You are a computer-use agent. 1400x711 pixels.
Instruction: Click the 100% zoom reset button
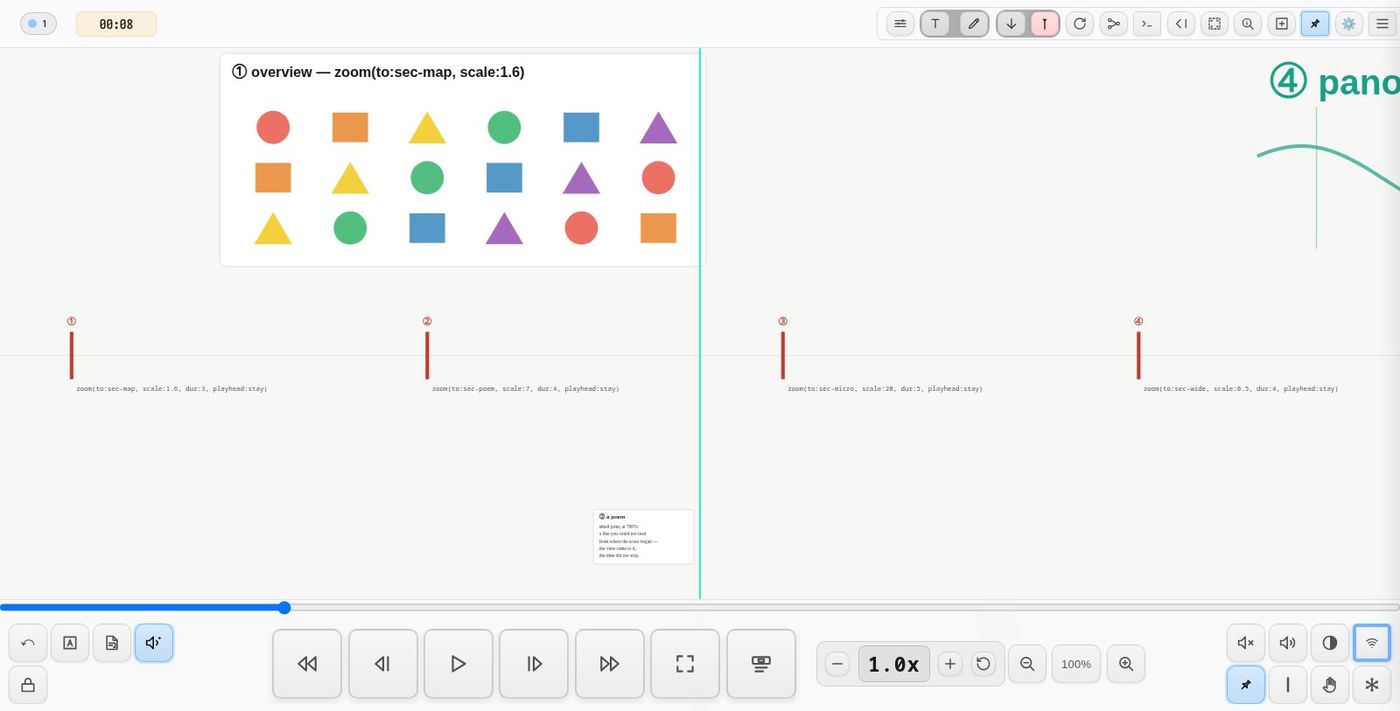click(1076, 664)
